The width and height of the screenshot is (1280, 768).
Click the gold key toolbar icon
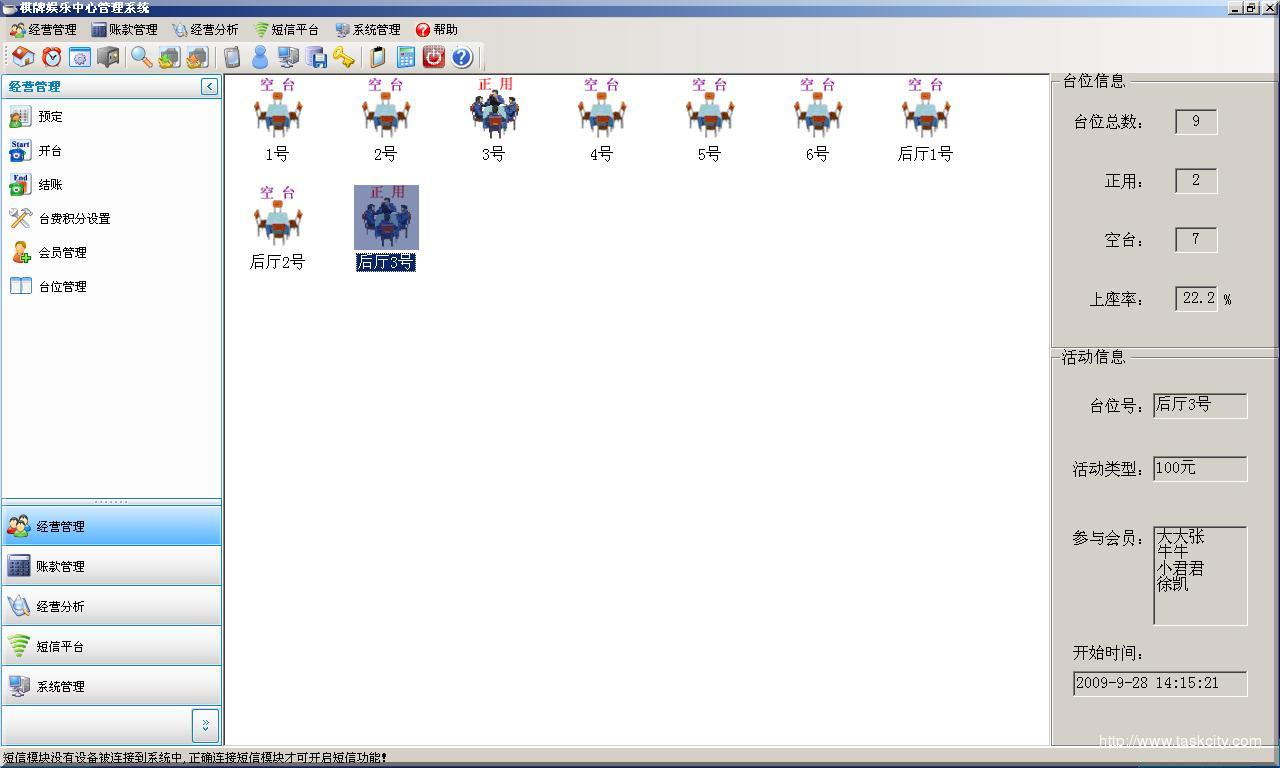pyautogui.click(x=344, y=57)
